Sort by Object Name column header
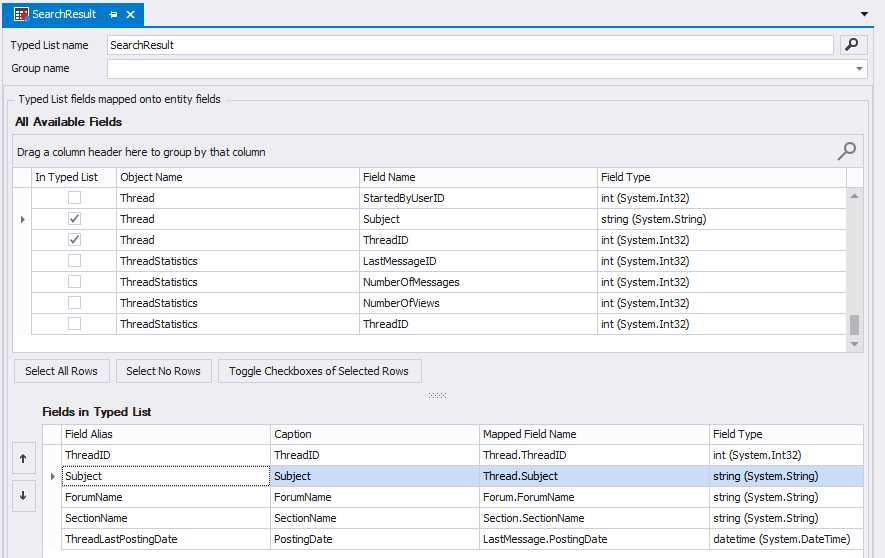 [x=238, y=177]
